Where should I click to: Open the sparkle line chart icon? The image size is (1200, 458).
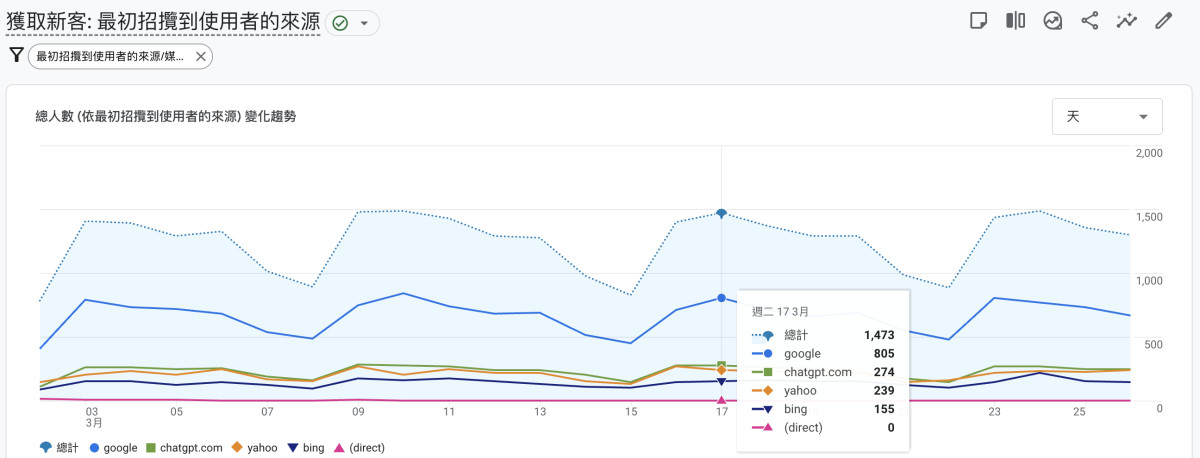[x=1127, y=21]
